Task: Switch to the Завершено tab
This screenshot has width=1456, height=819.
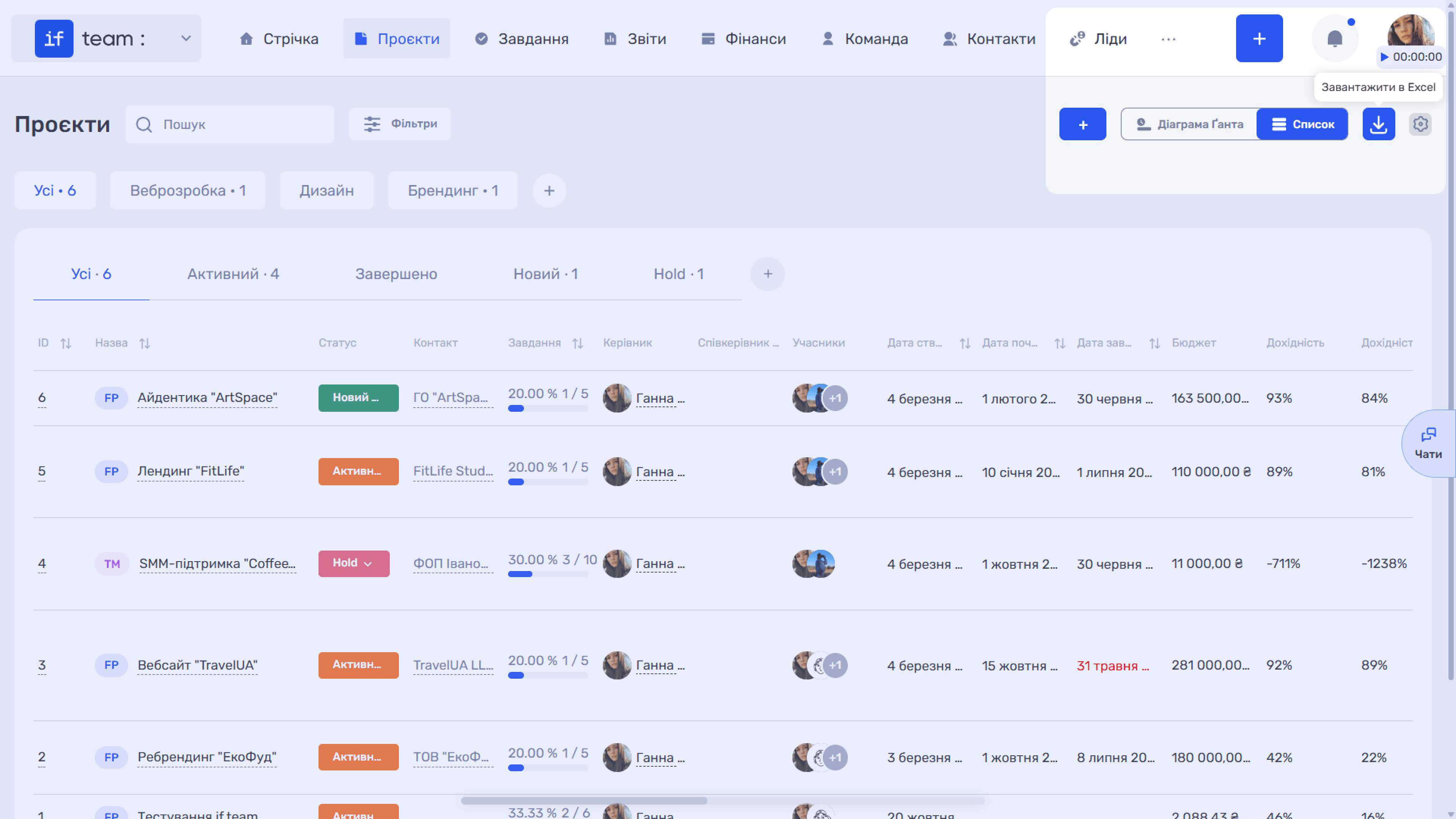Action: 396,274
